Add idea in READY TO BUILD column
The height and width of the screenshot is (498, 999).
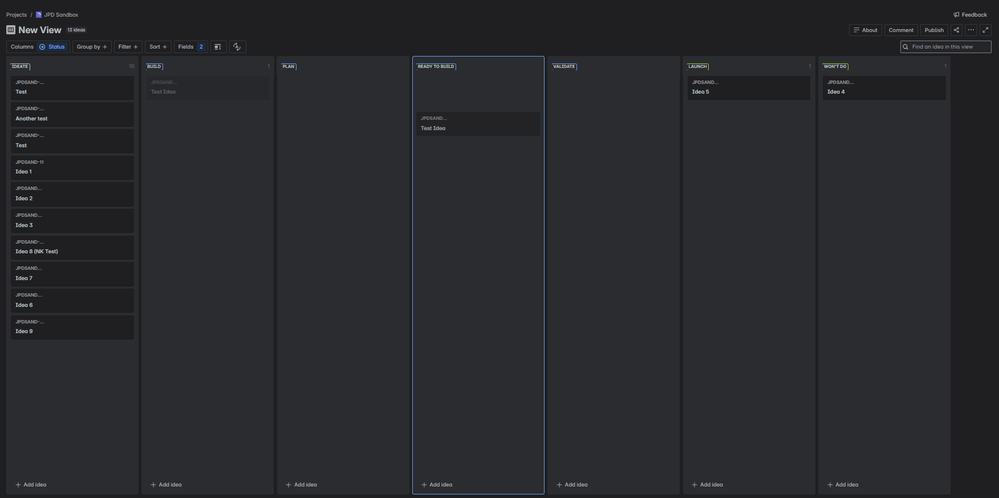pos(436,485)
